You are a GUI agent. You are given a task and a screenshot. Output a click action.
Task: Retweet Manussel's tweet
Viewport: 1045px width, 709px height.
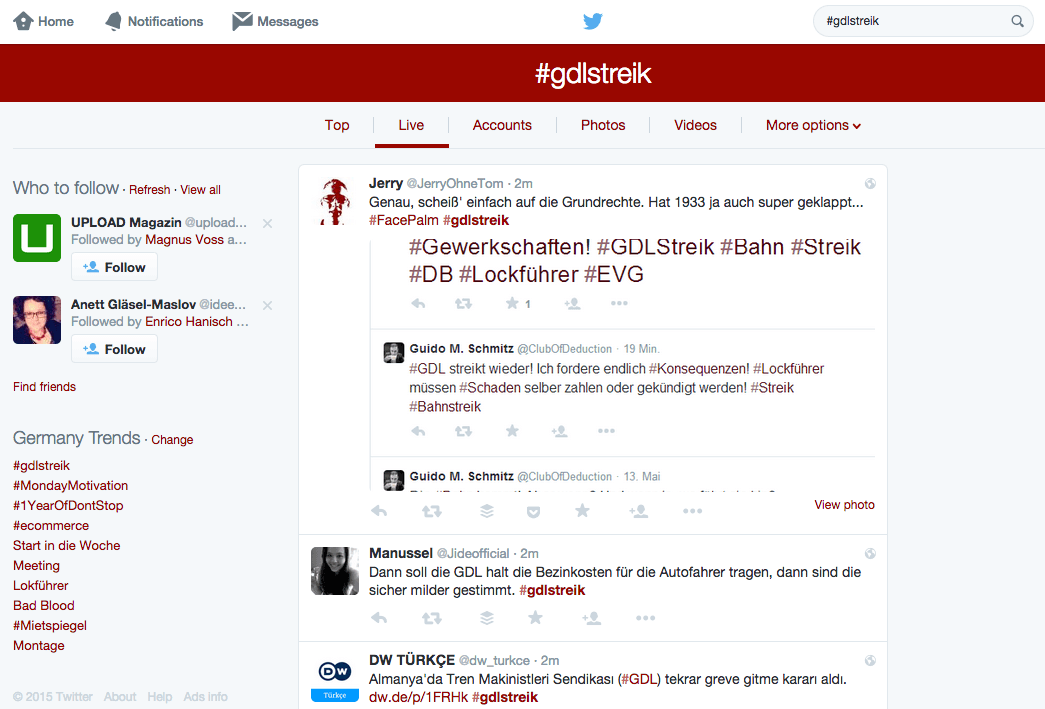click(432, 618)
